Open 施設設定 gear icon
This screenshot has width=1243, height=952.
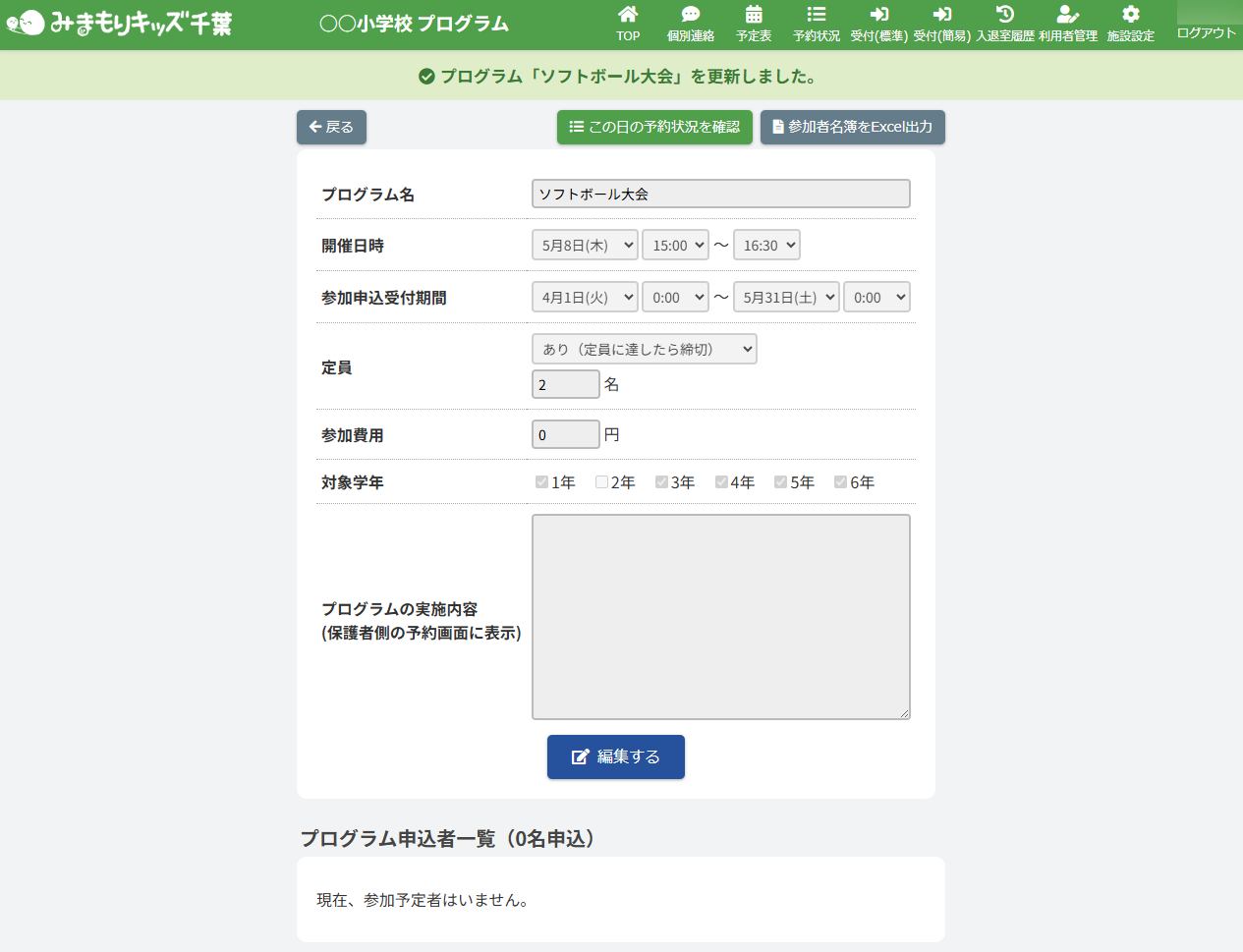(x=1130, y=15)
